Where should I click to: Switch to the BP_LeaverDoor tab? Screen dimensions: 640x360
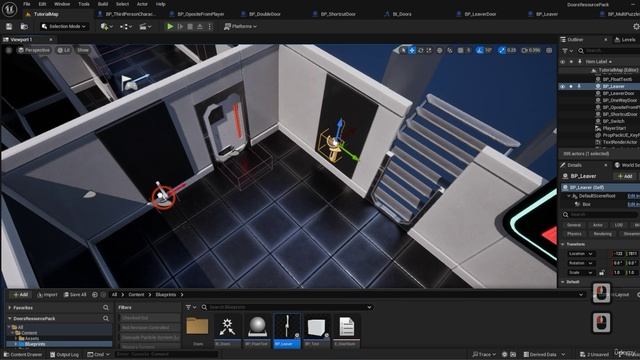point(480,14)
